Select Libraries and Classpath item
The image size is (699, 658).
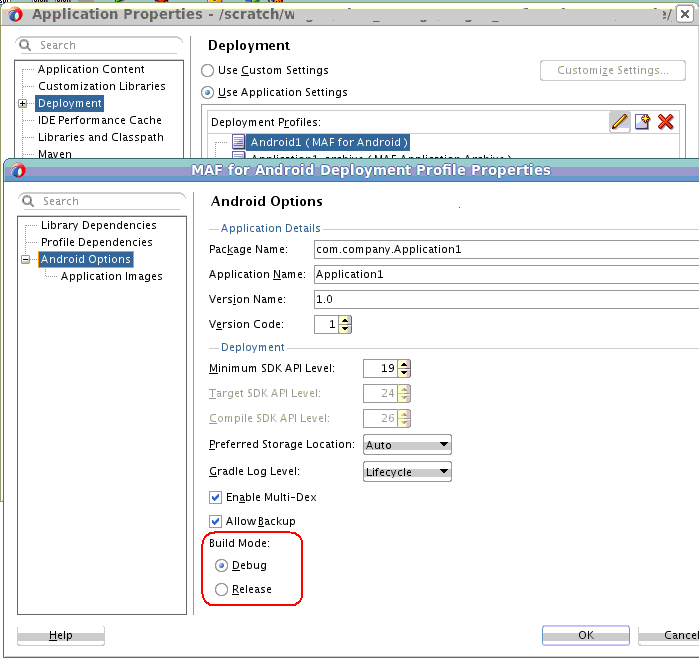click(x=101, y=137)
